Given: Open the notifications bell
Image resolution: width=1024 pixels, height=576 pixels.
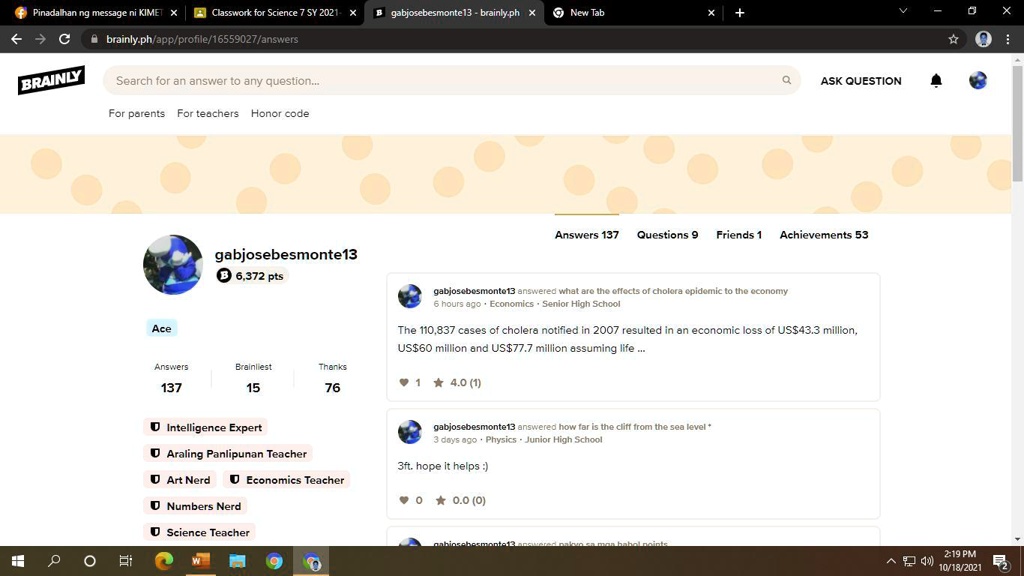Looking at the screenshot, I should pyautogui.click(x=936, y=80).
